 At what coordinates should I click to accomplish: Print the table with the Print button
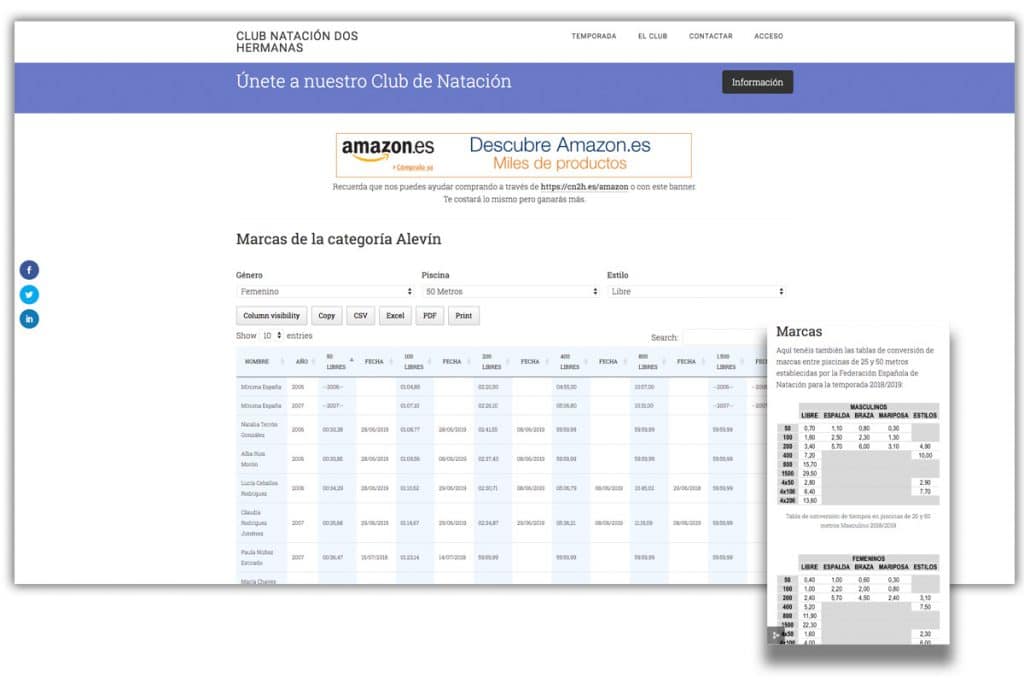[464, 315]
